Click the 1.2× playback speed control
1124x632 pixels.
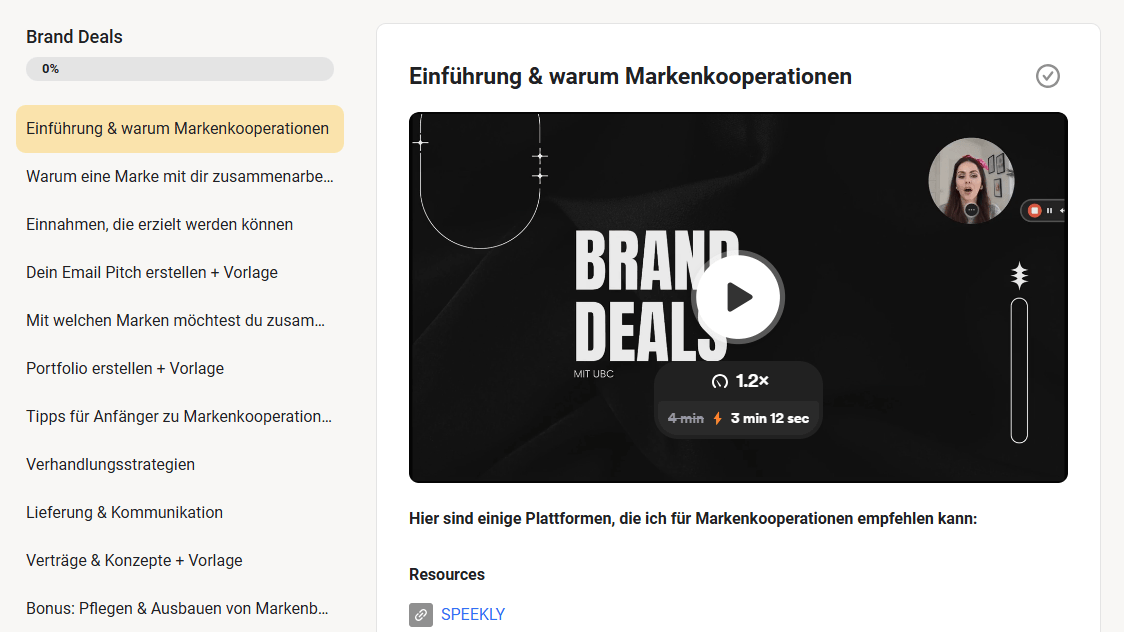point(740,381)
